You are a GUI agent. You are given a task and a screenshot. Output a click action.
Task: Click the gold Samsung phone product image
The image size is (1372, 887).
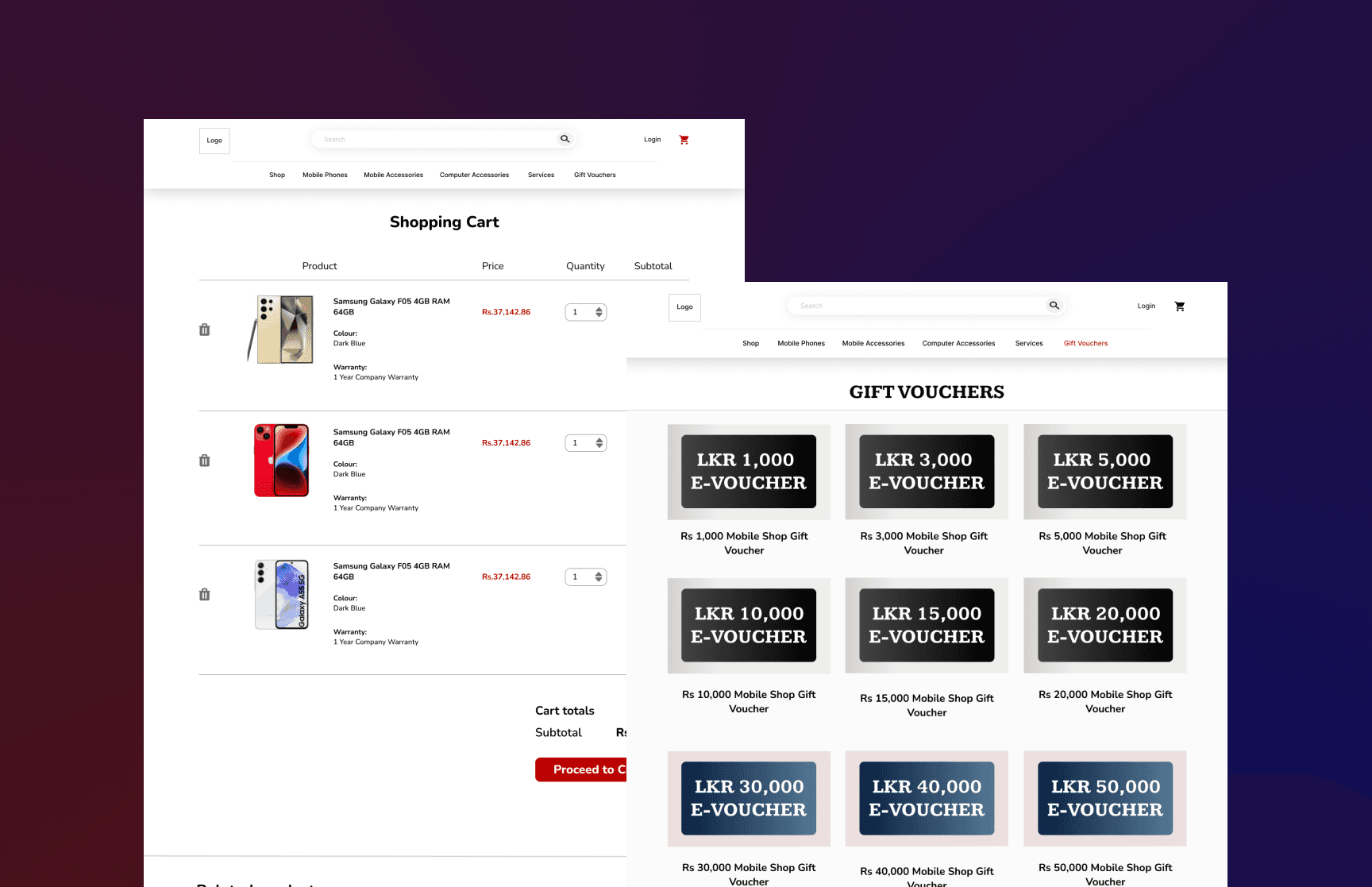(281, 329)
